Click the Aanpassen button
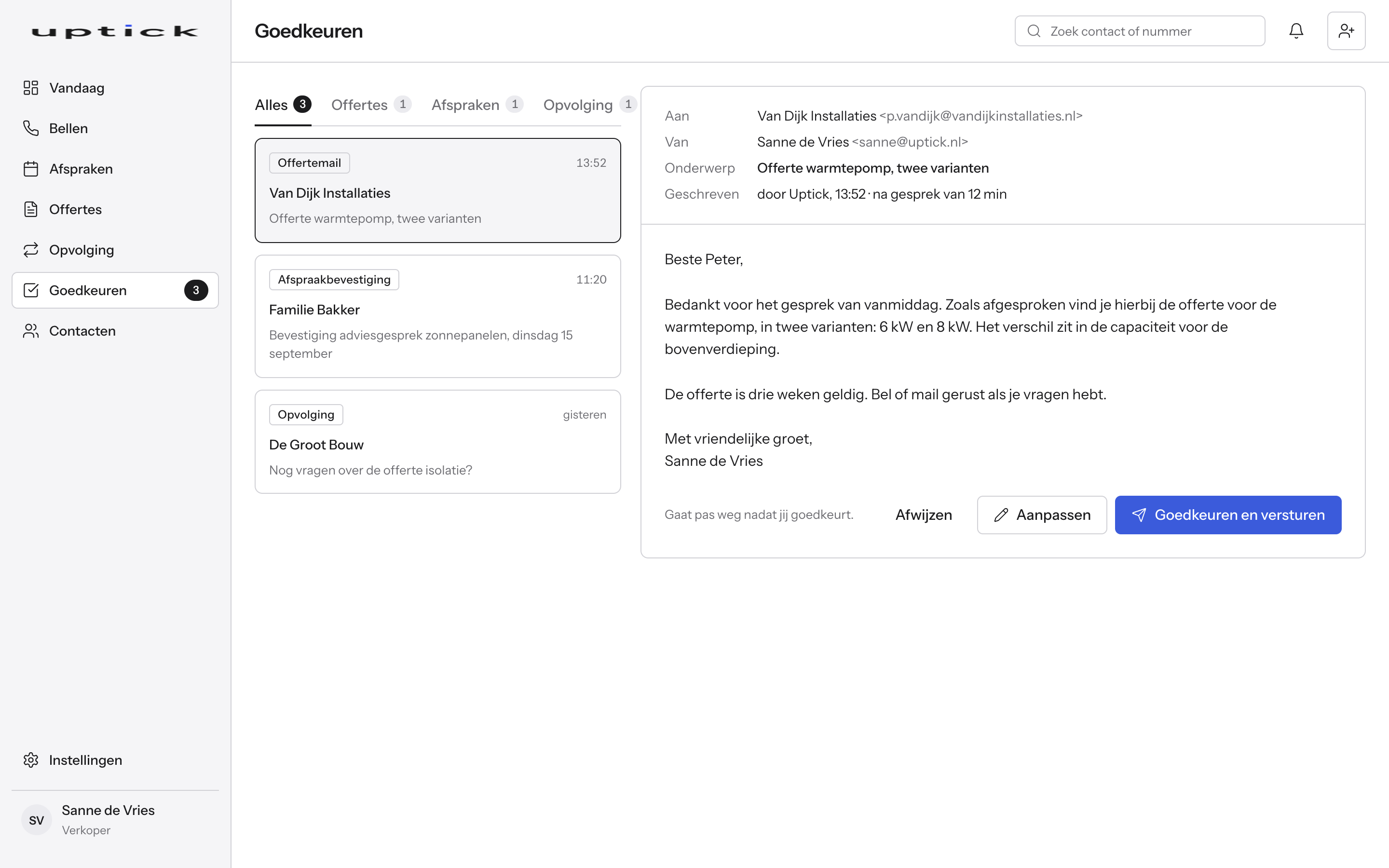The height and width of the screenshot is (868, 1389). (x=1042, y=515)
